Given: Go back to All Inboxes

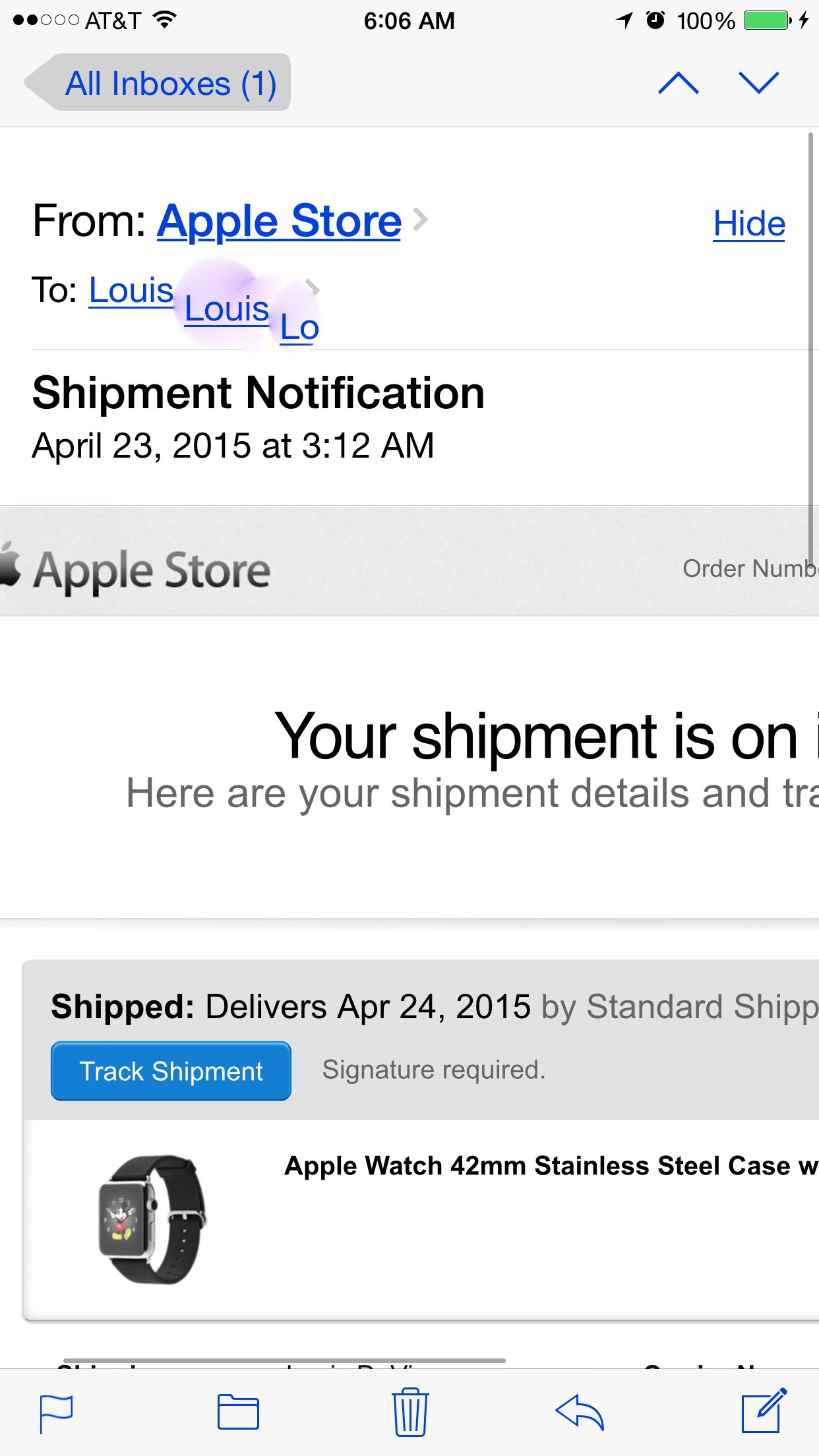Looking at the screenshot, I should (158, 83).
